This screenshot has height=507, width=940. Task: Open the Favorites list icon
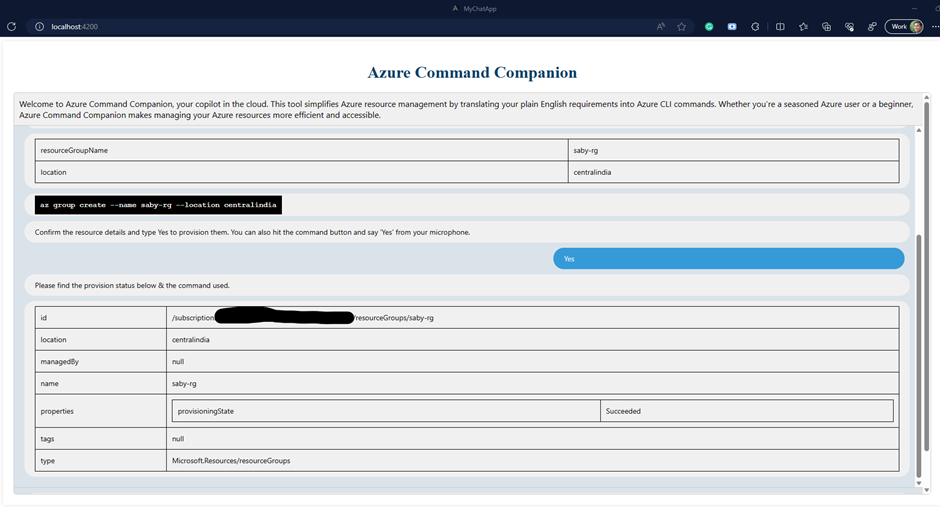803,26
